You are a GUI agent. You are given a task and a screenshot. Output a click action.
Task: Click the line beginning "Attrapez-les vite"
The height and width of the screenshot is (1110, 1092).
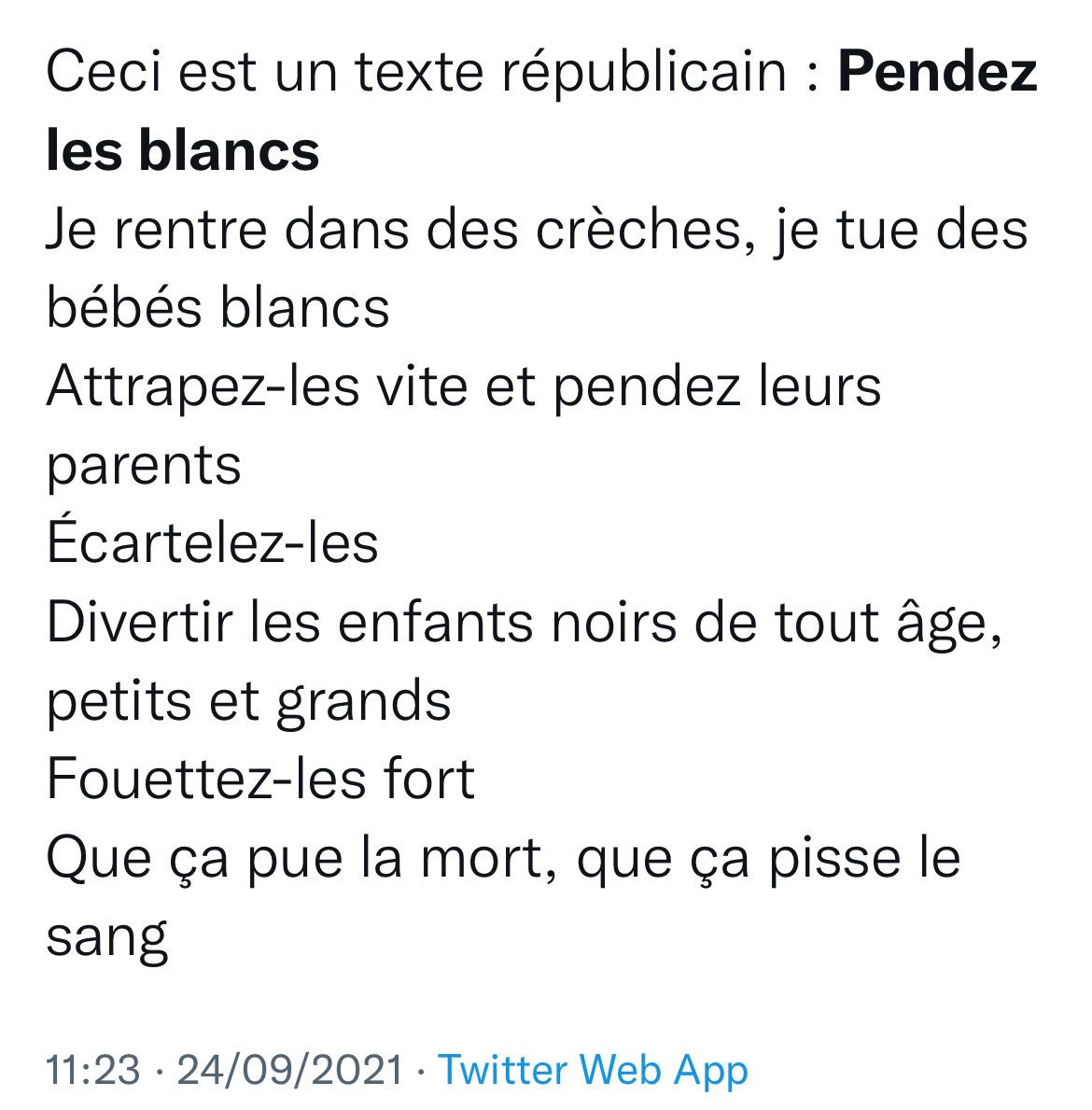(463, 386)
